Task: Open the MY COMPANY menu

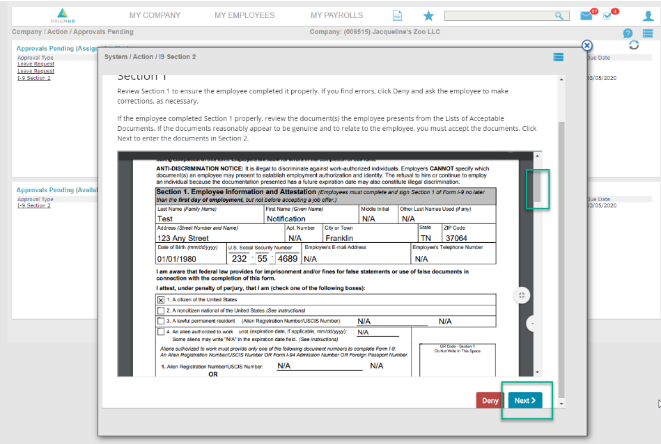Action: point(155,15)
